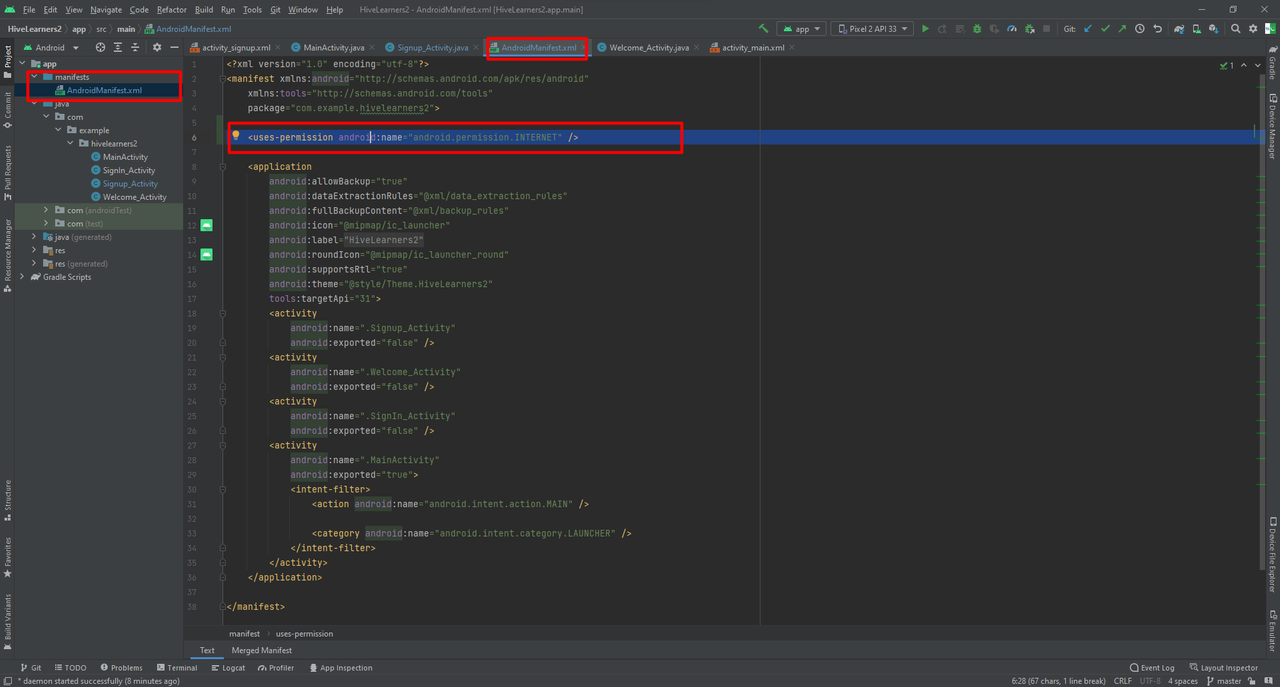
Task: Hide the Project panel minus icon
Action: point(174,47)
